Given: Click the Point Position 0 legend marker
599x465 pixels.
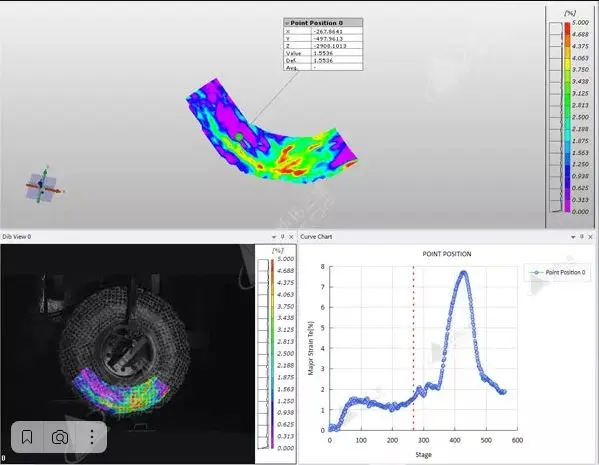Looking at the screenshot, I should coord(536,272).
